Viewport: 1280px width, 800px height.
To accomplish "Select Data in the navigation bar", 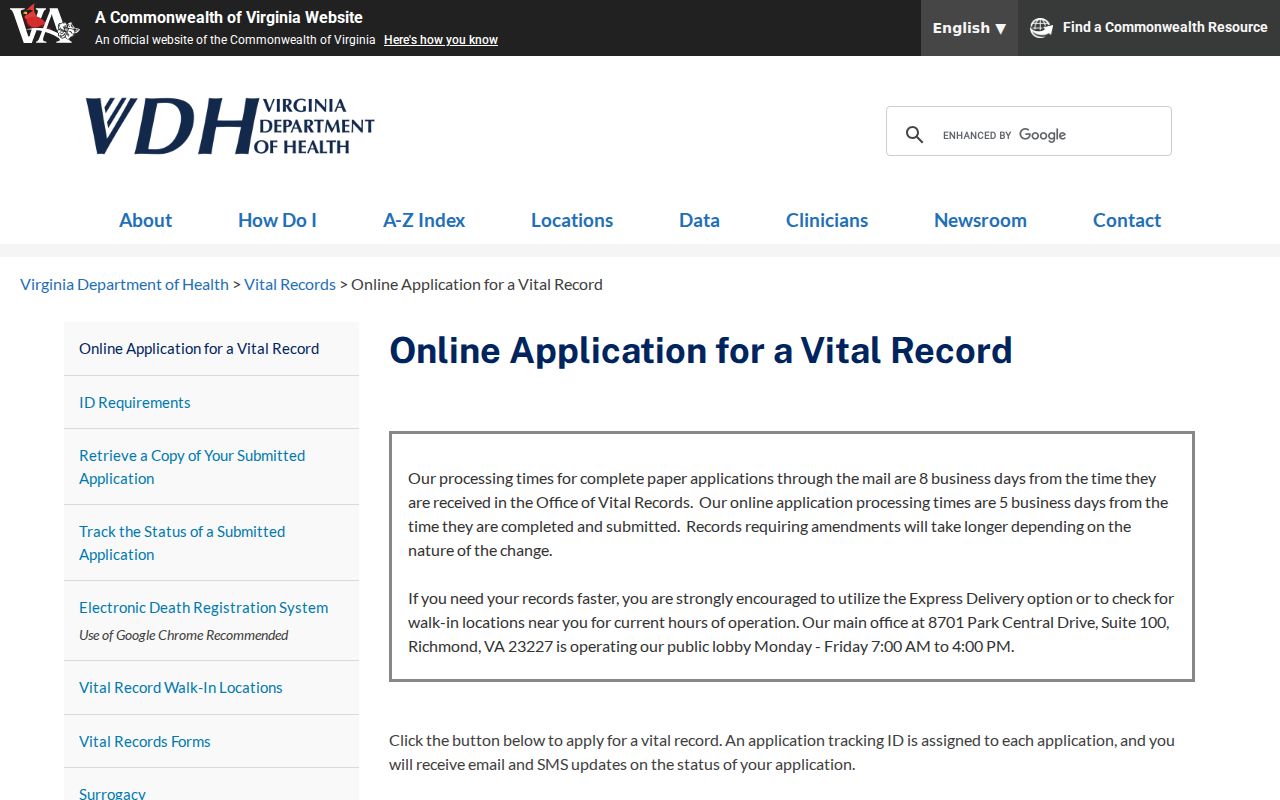I will click(699, 220).
